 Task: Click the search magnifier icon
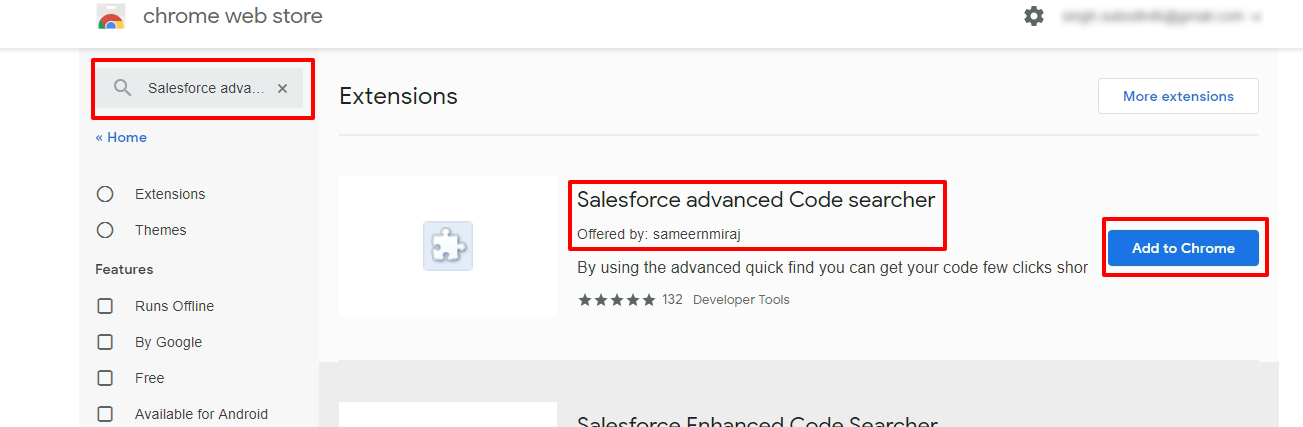123,88
